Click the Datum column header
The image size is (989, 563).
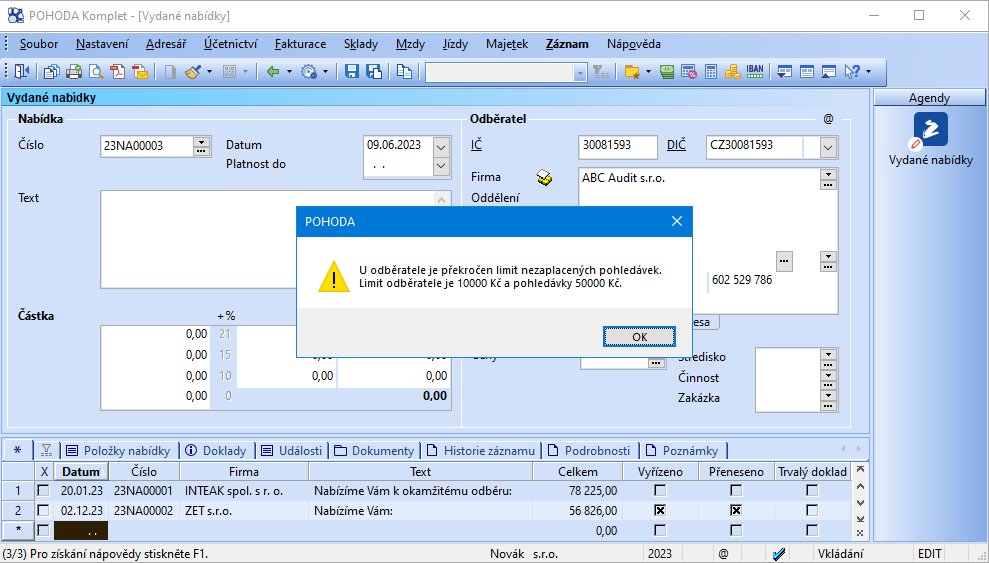81,472
